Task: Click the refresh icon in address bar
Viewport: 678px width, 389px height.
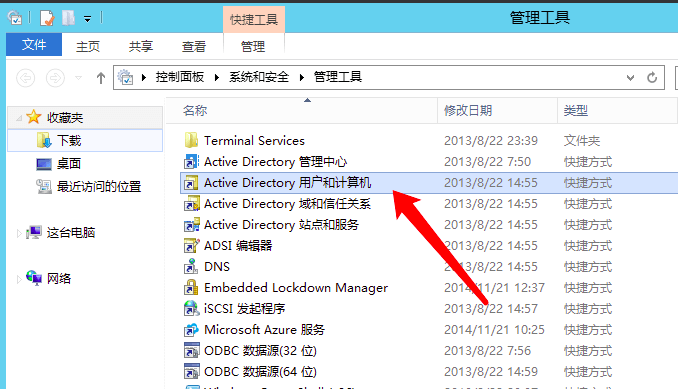Action: coord(652,78)
